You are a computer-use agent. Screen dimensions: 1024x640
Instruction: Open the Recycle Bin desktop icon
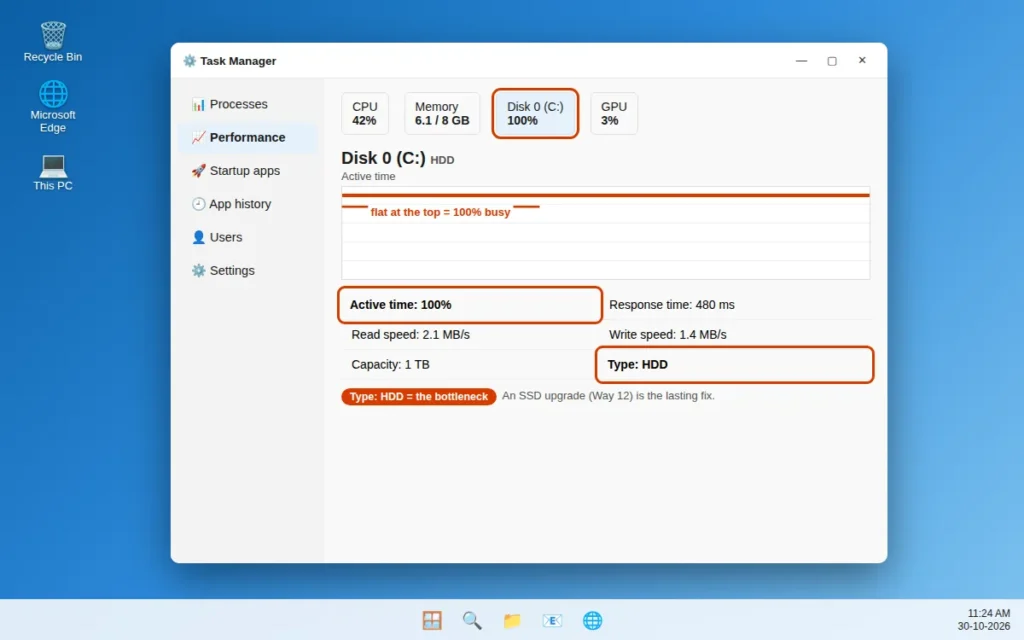[53, 42]
